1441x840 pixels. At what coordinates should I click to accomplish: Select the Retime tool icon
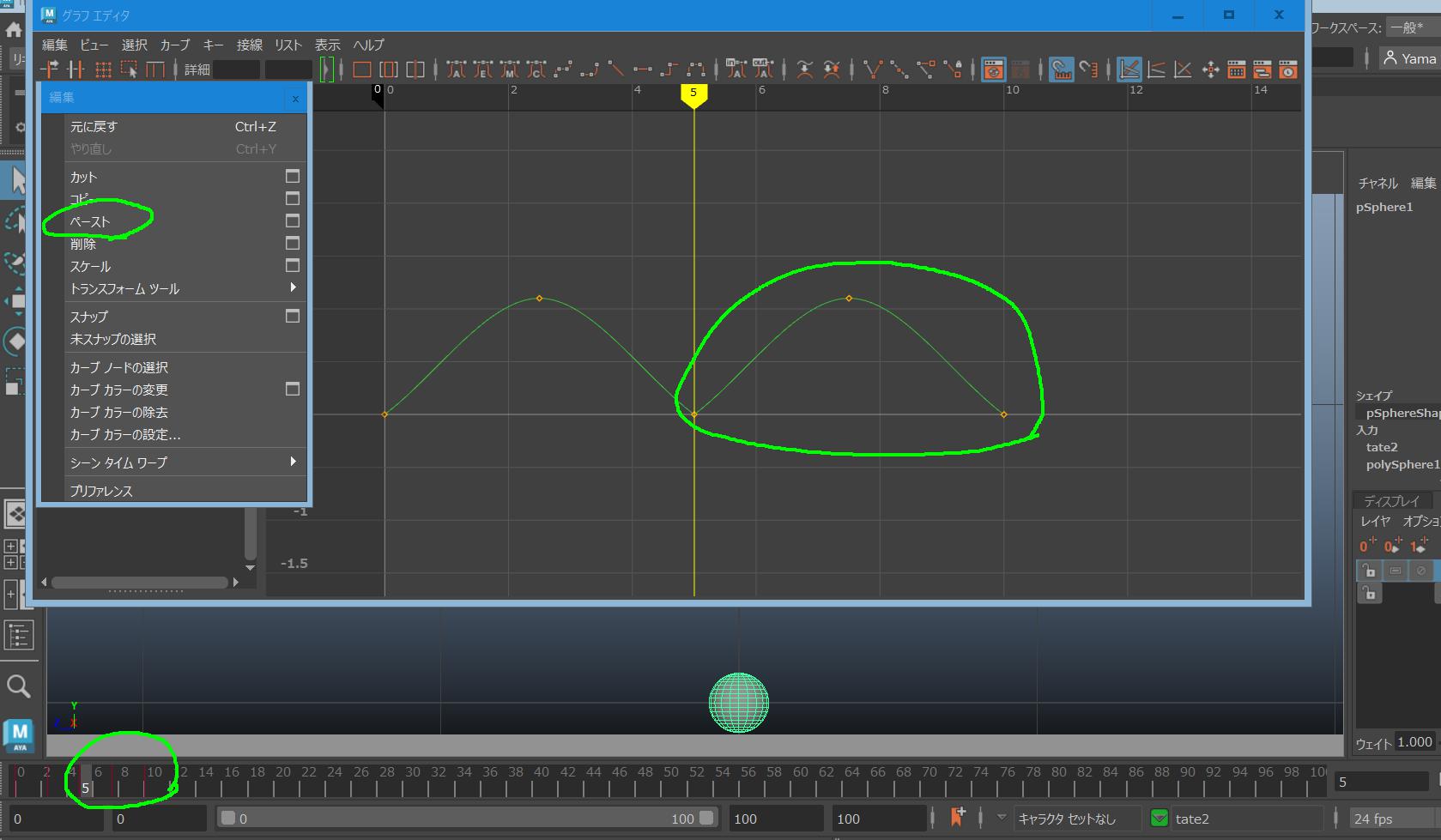click(x=155, y=69)
